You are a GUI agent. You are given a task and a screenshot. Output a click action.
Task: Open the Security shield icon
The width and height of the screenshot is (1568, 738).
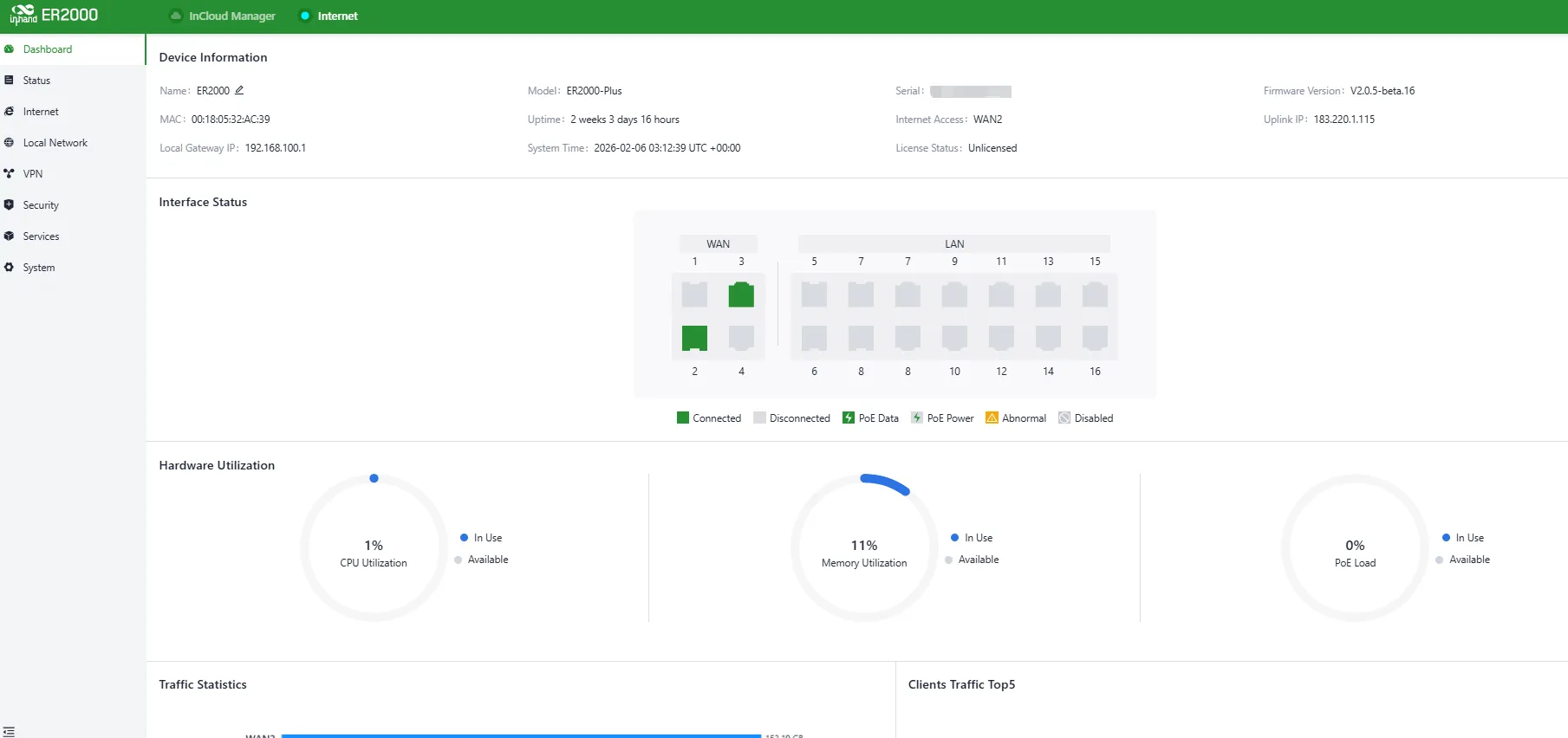tap(9, 204)
